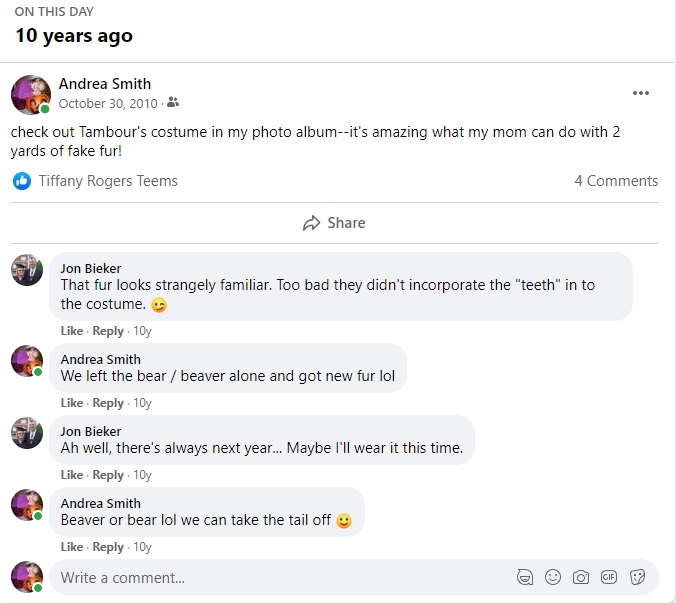676x603 pixels.
Task: Attach a photo using camera icon
Action: coord(581,577)
